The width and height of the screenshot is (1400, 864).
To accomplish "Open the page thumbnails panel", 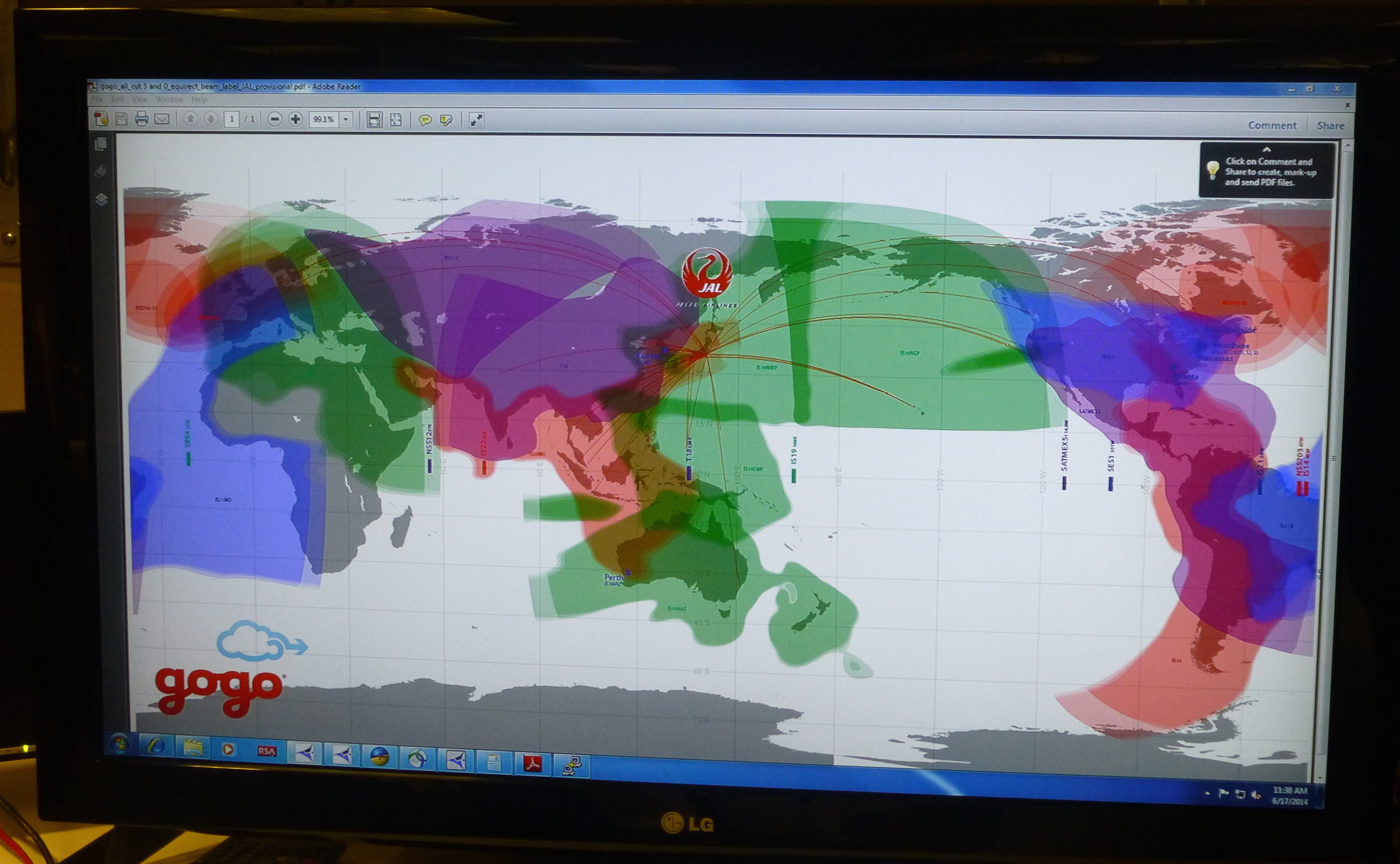I will (101, 145).
